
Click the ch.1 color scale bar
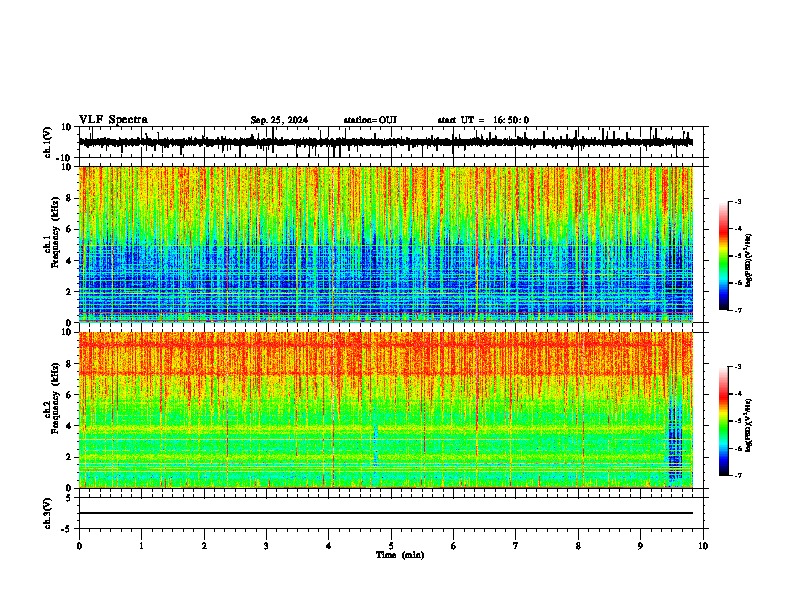click(724, 256)
